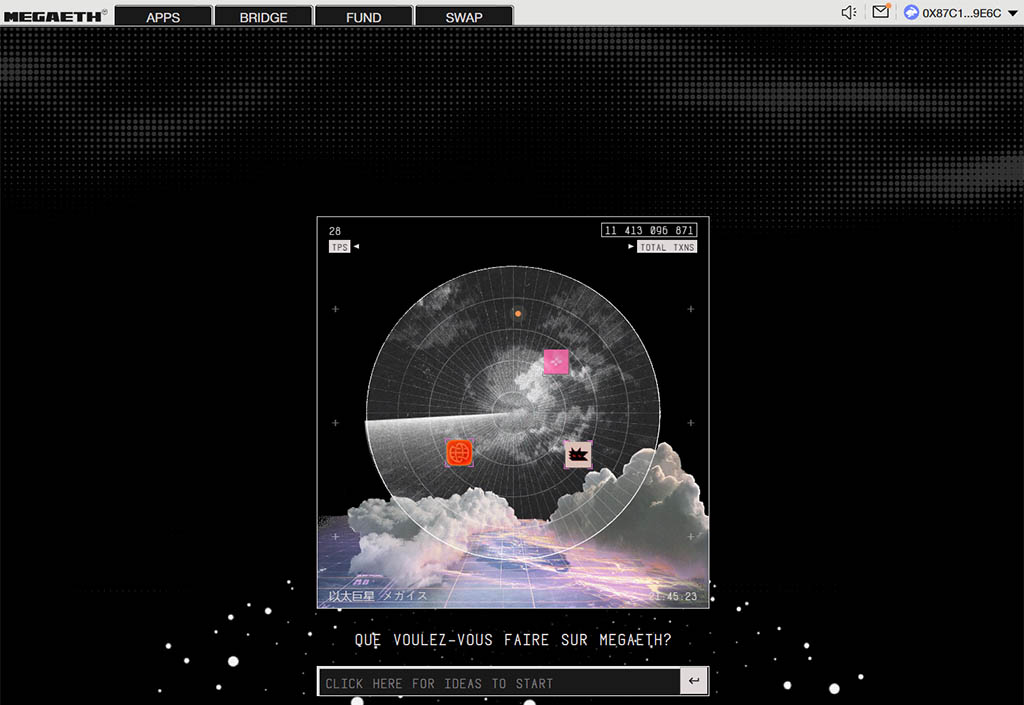The width and height of the screenshot is (1024, 705).
Task: Go to the SWAP tab
Action: pos(464,17)
